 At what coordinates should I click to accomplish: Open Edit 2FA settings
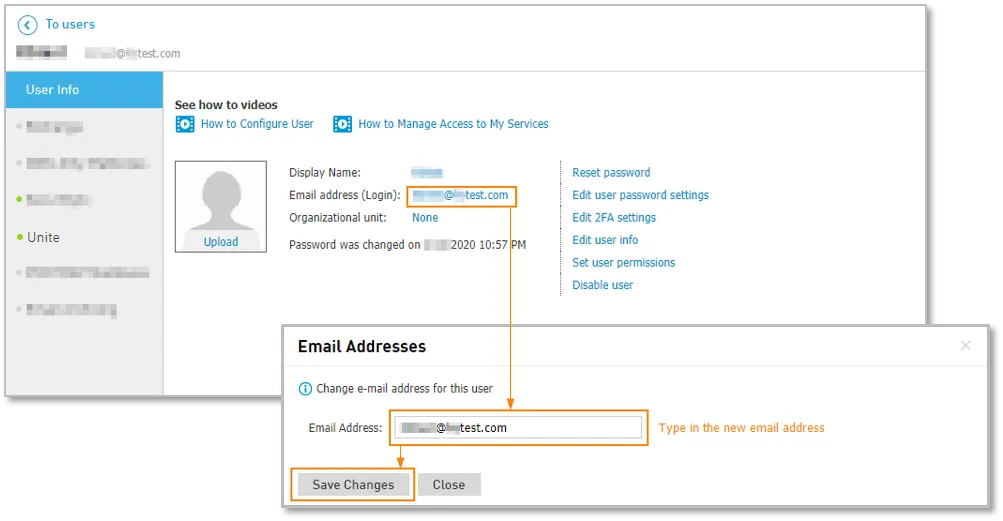(614, 218)
